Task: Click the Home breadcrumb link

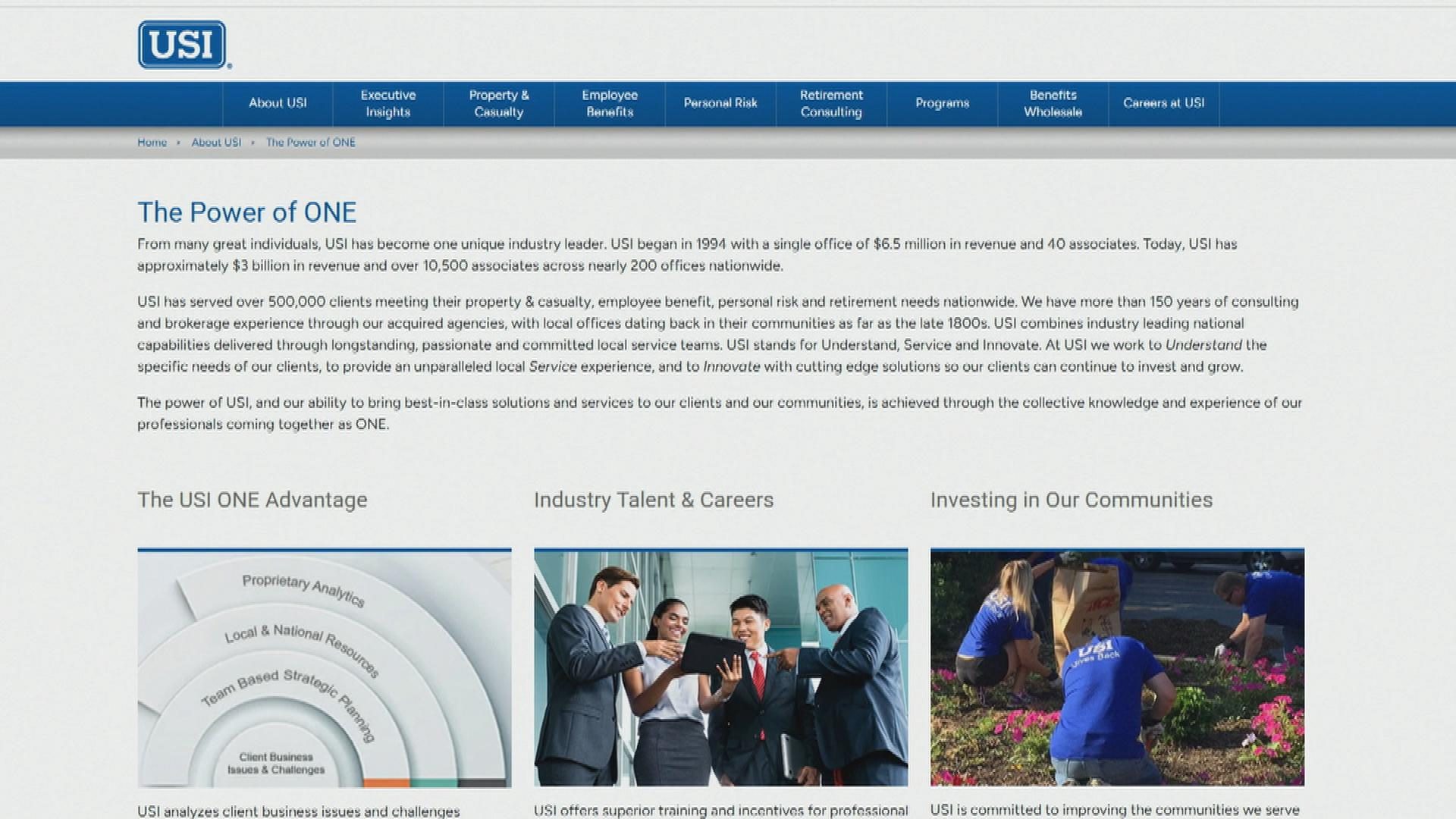Action: [x=152, y=143]
